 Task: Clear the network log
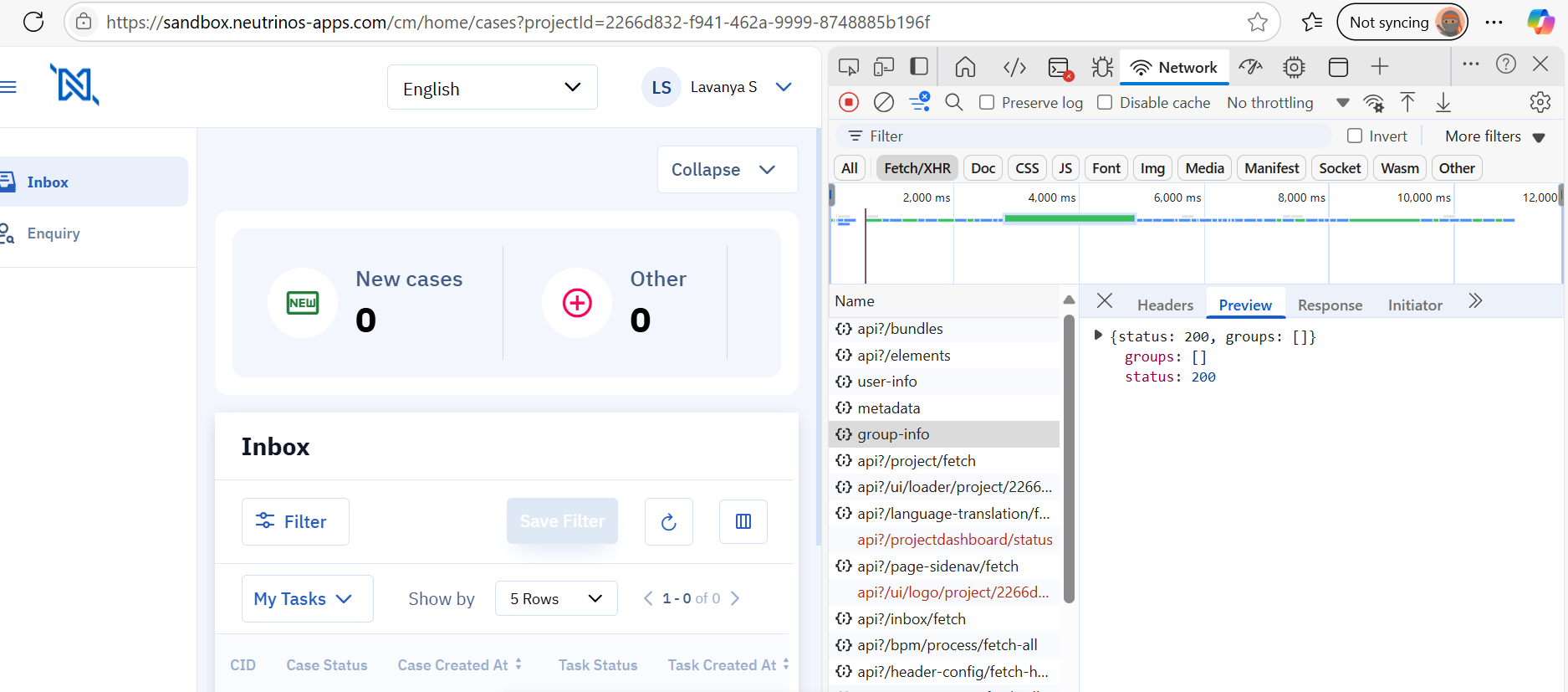click(x=883, y=102)
